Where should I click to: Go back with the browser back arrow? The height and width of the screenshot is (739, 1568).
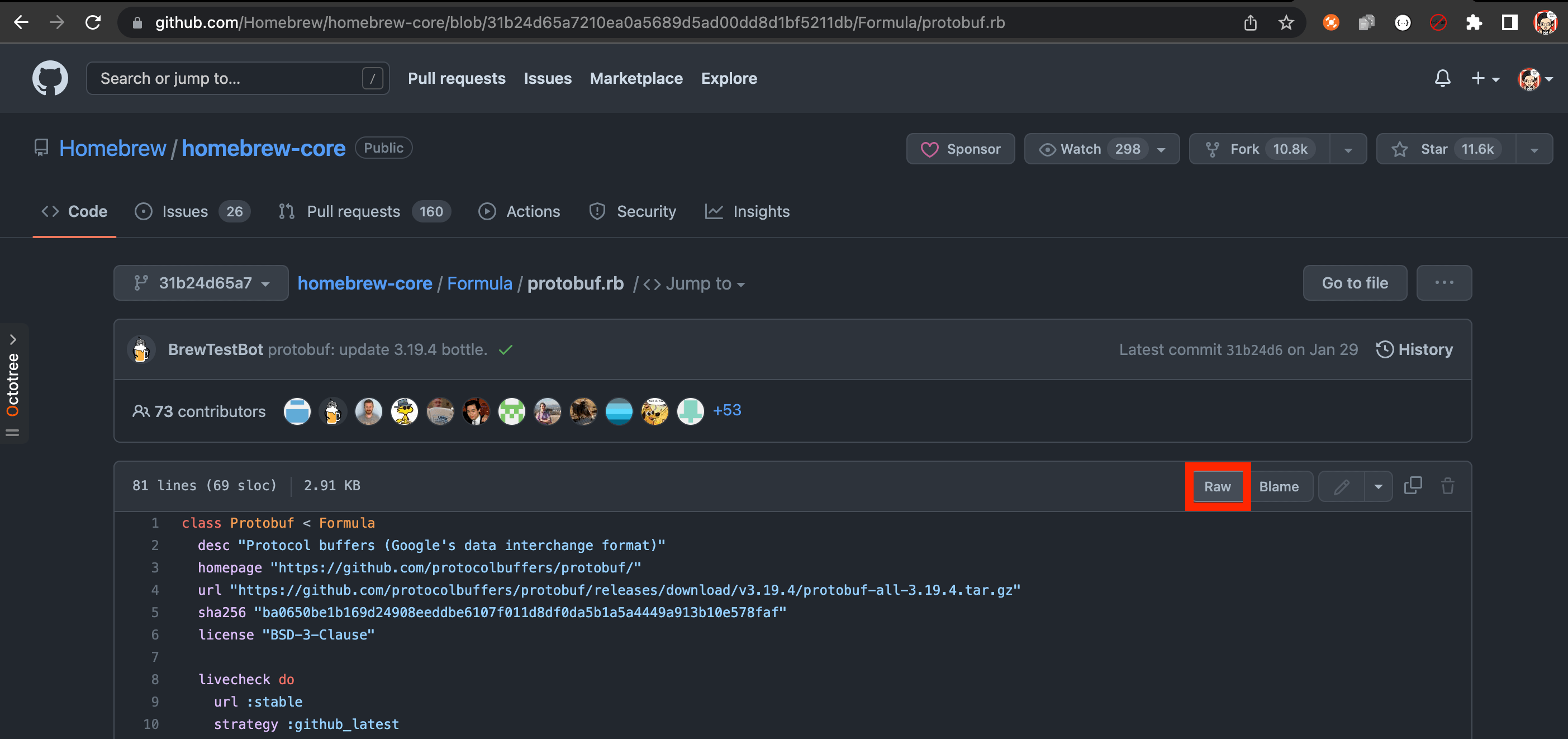pyautogui.click(x=21, y=22)
